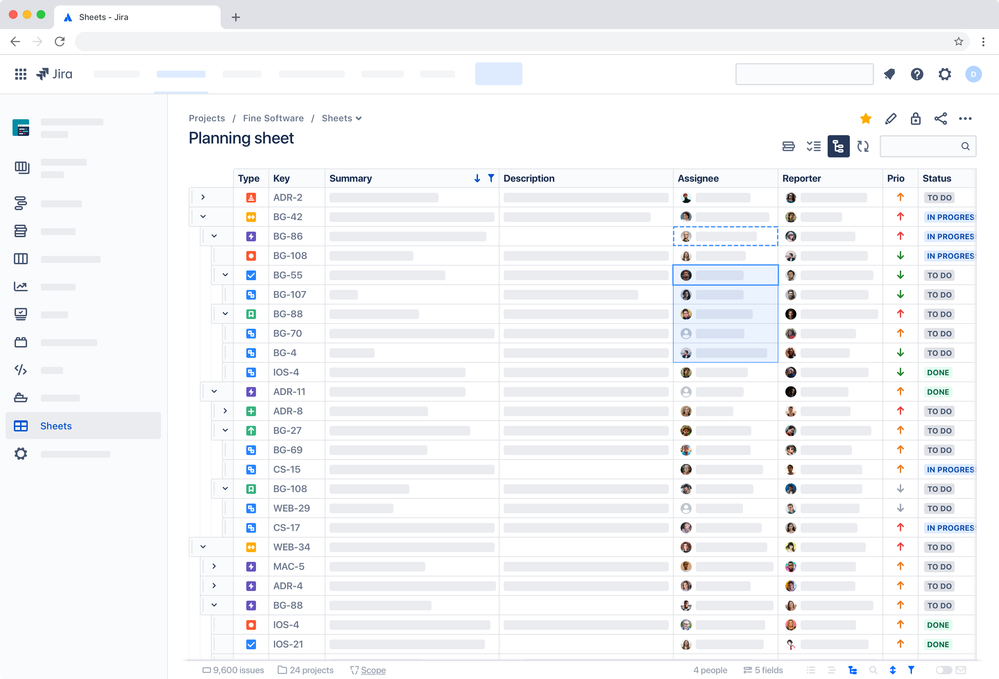Expand the ADR-8 row
999x679 pixels.
(x=225, y=411)
